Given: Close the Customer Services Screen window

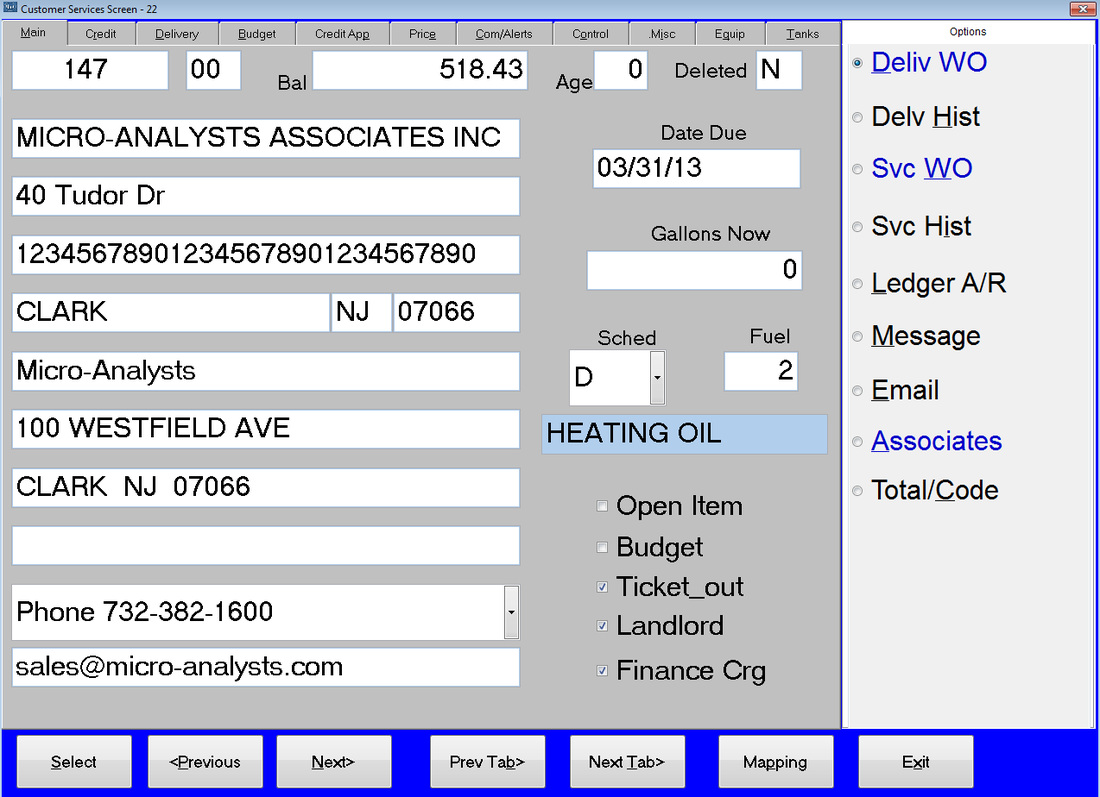Looking at the screenshot, I should tap(1082, 8).
